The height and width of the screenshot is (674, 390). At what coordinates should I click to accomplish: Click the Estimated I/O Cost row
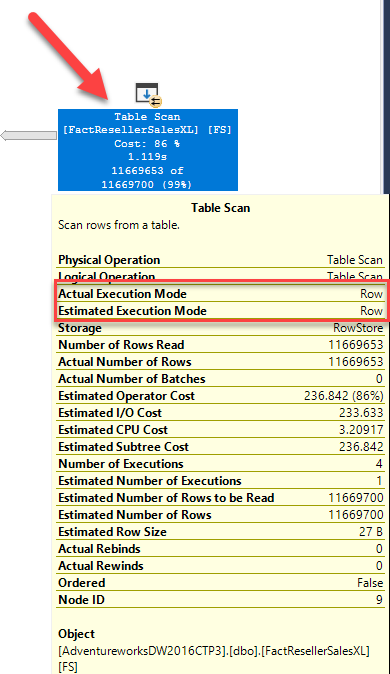tap(220, 413)
